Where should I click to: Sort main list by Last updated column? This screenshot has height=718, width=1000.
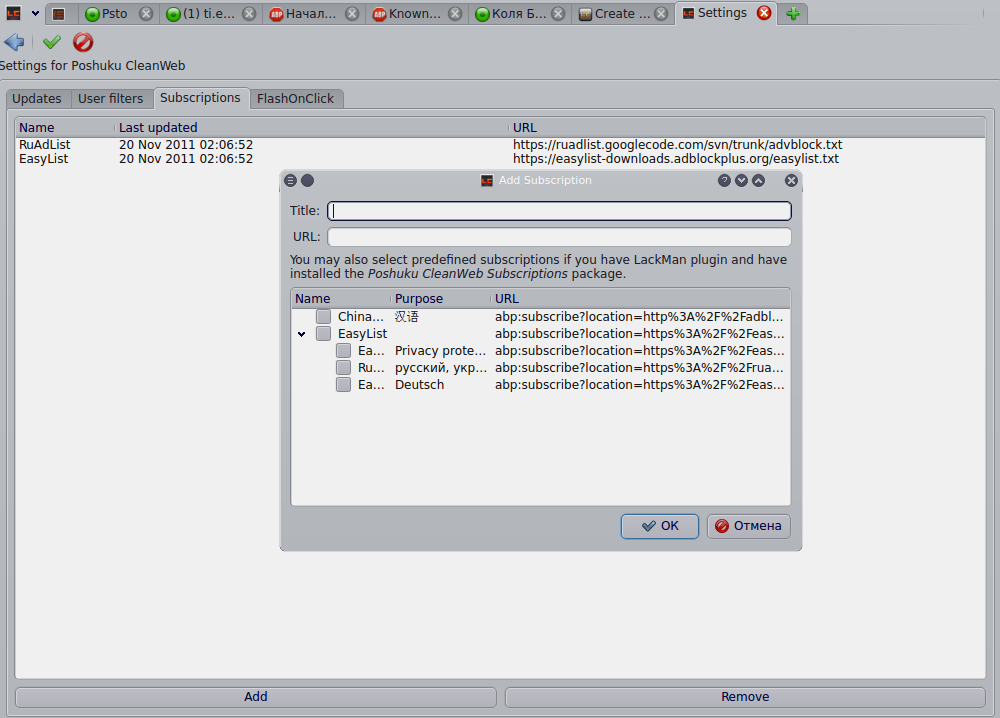tap(312, 128)
